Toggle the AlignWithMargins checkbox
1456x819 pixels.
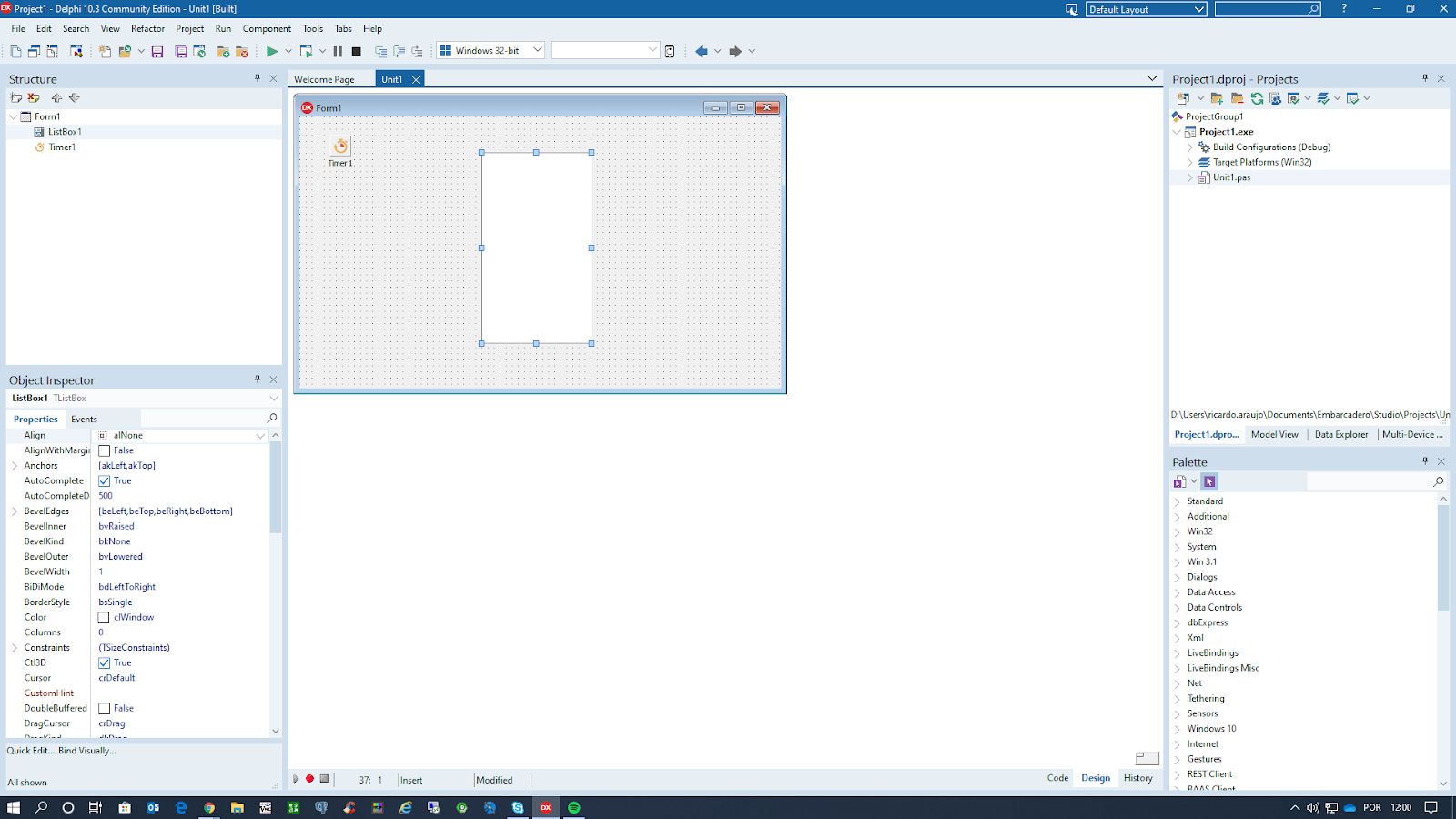click(104, 450)
